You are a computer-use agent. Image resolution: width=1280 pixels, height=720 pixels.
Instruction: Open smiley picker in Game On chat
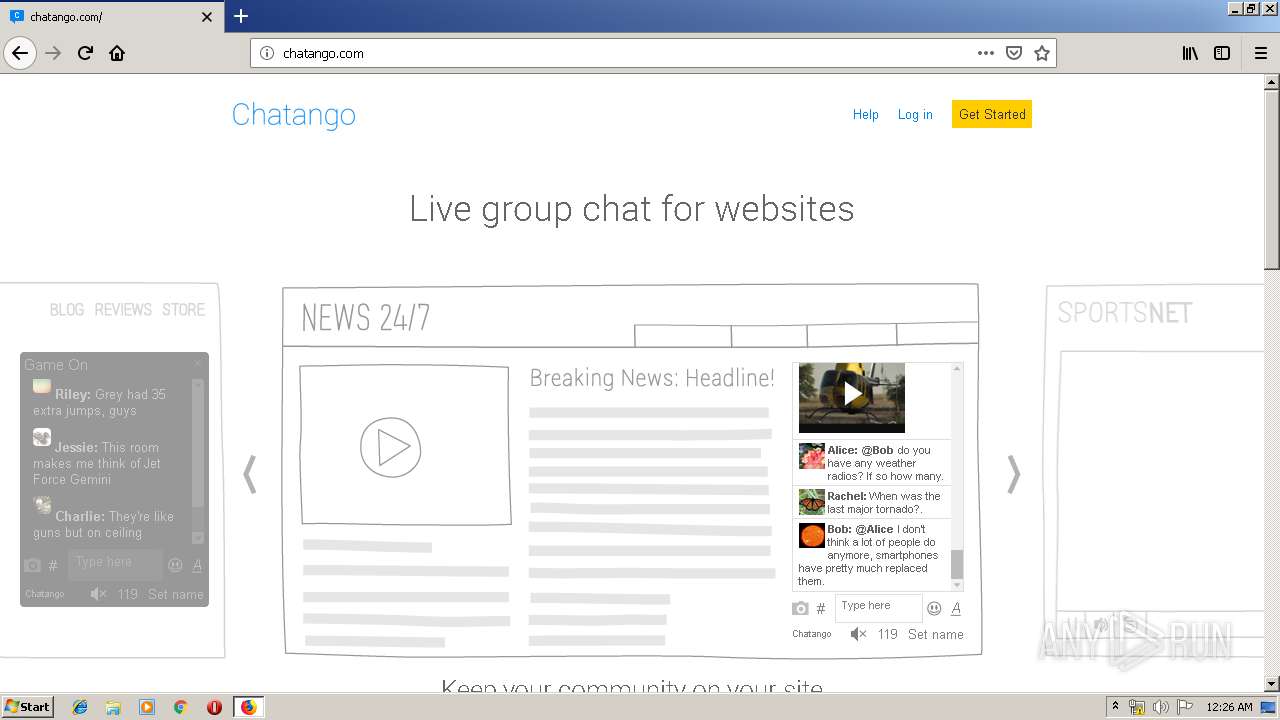click(x=175, y=565)
